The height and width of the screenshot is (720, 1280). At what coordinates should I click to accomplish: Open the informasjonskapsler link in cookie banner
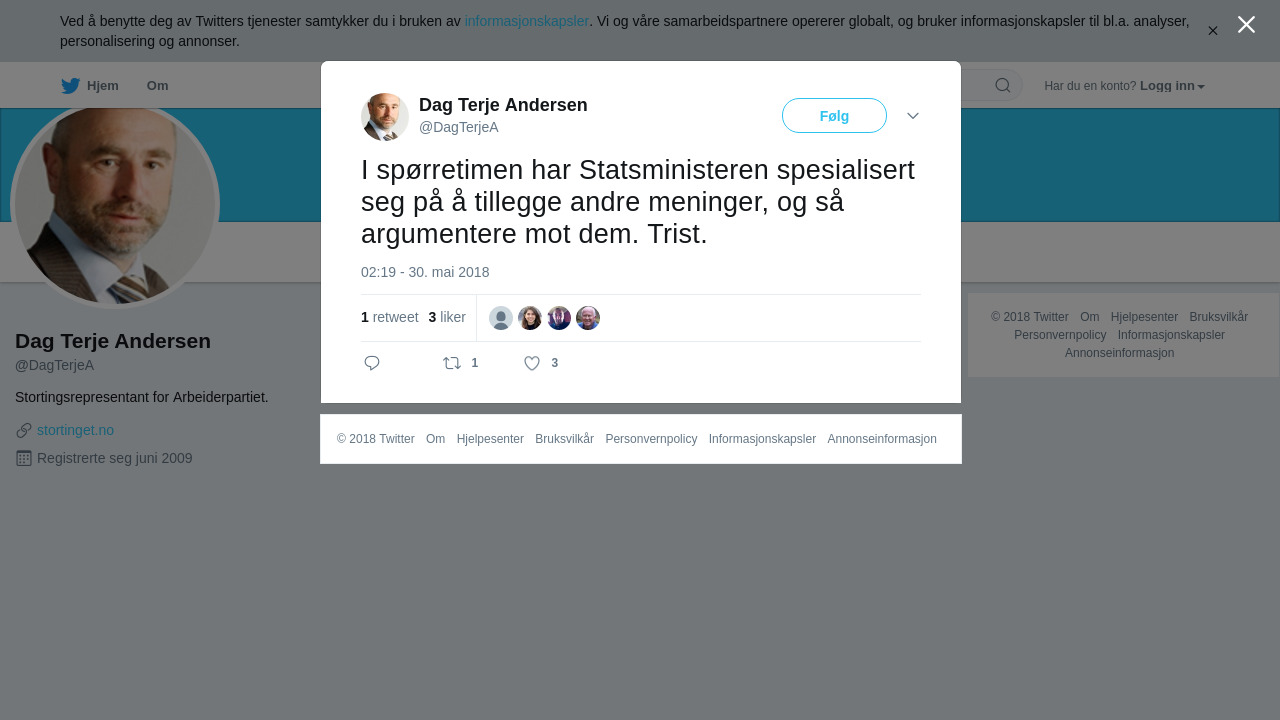[x=526, y=21]
